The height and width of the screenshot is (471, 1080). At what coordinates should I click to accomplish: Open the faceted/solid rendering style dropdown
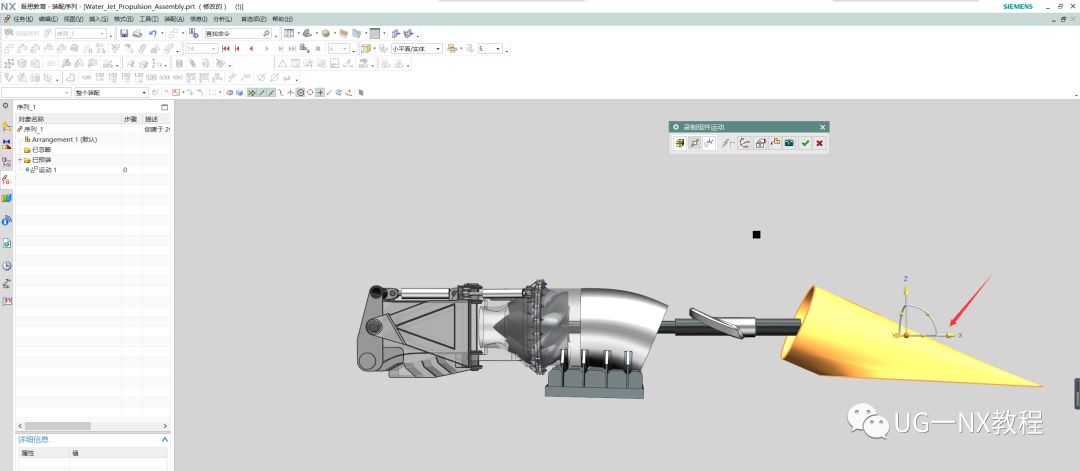point(438,49)
